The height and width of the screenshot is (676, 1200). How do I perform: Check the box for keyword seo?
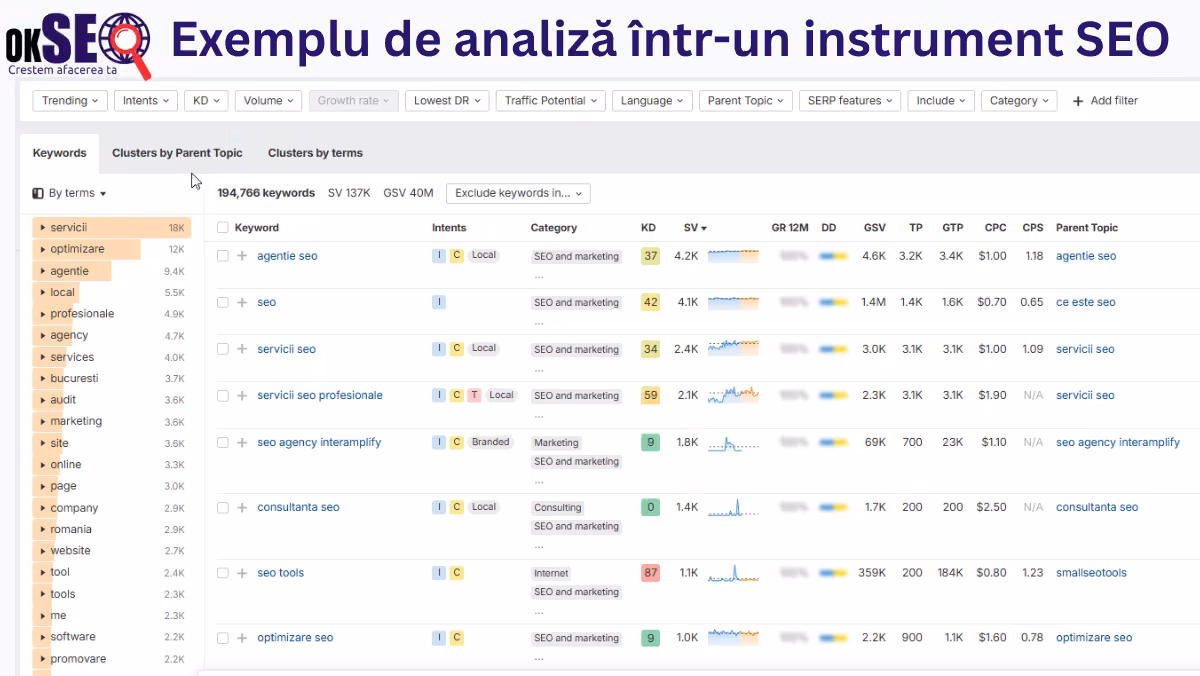click(x=223, y=302)
